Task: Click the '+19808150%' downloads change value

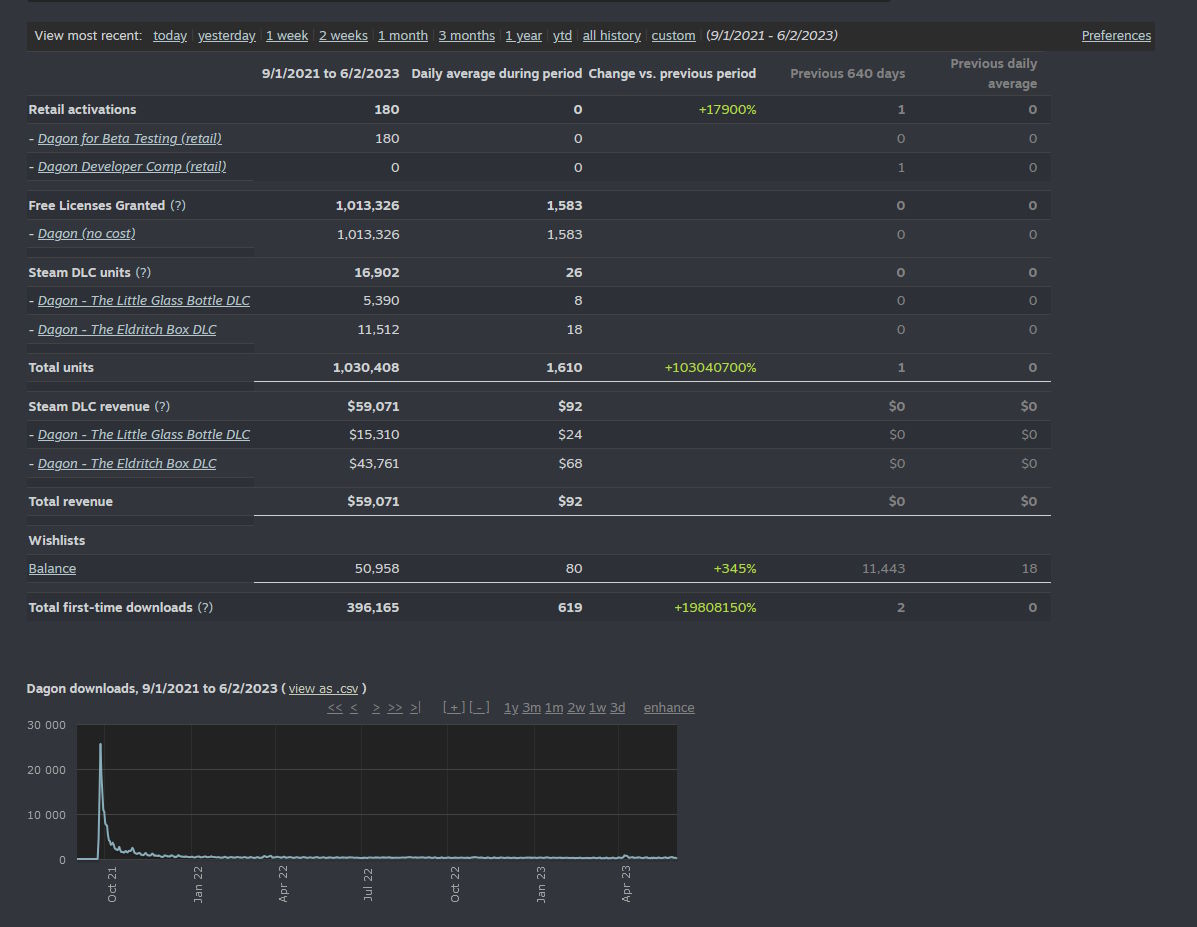Action: pyautogui.click(x=715, y=608)
